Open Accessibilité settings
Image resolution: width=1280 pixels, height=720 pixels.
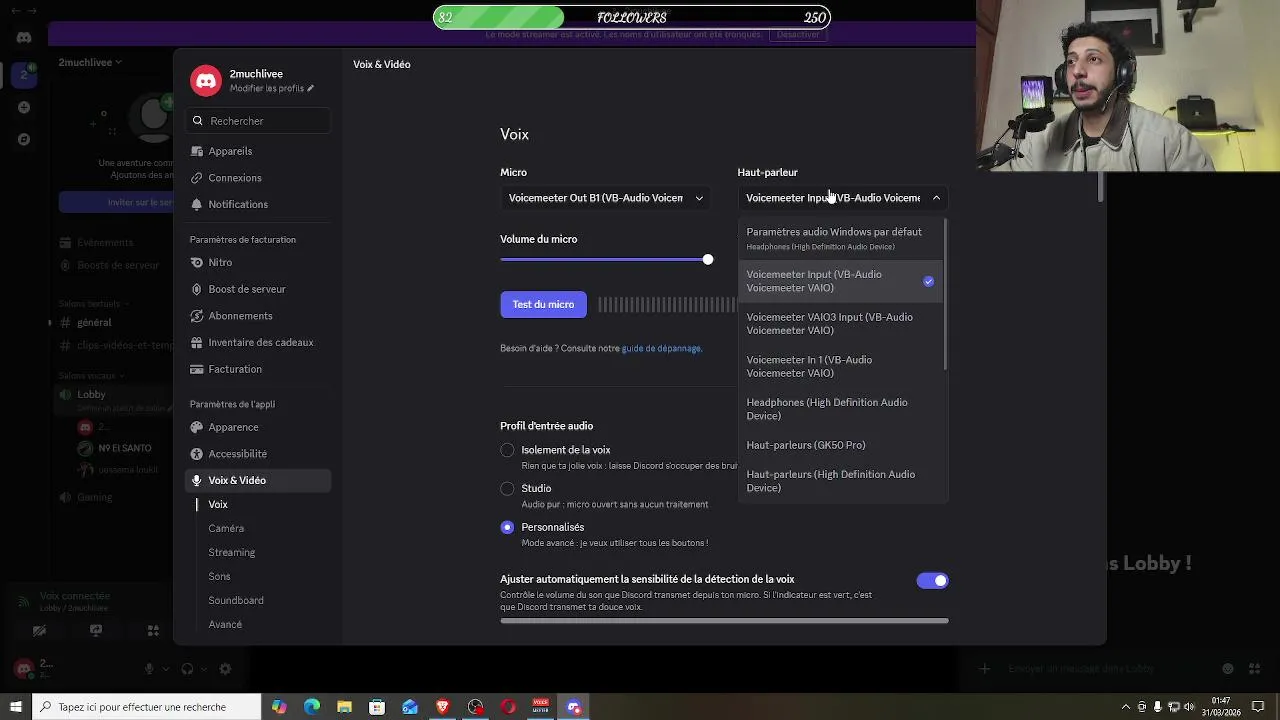click(258, 454)
